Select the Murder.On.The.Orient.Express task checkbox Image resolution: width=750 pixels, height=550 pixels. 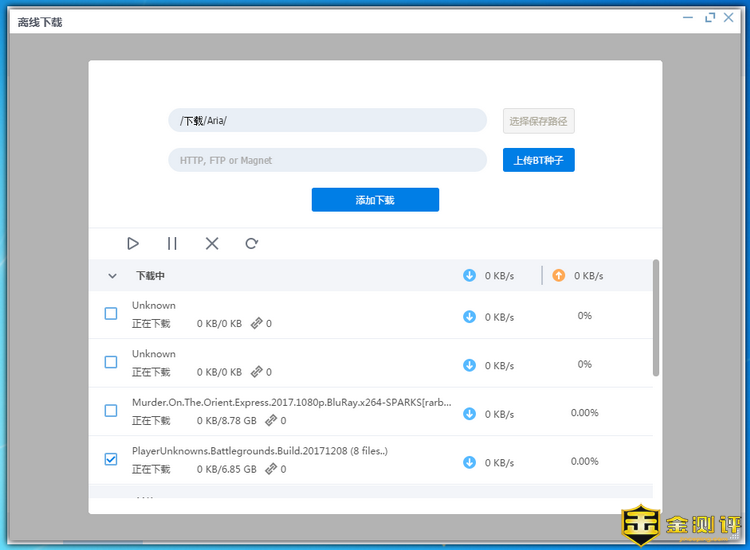(111, 411)
